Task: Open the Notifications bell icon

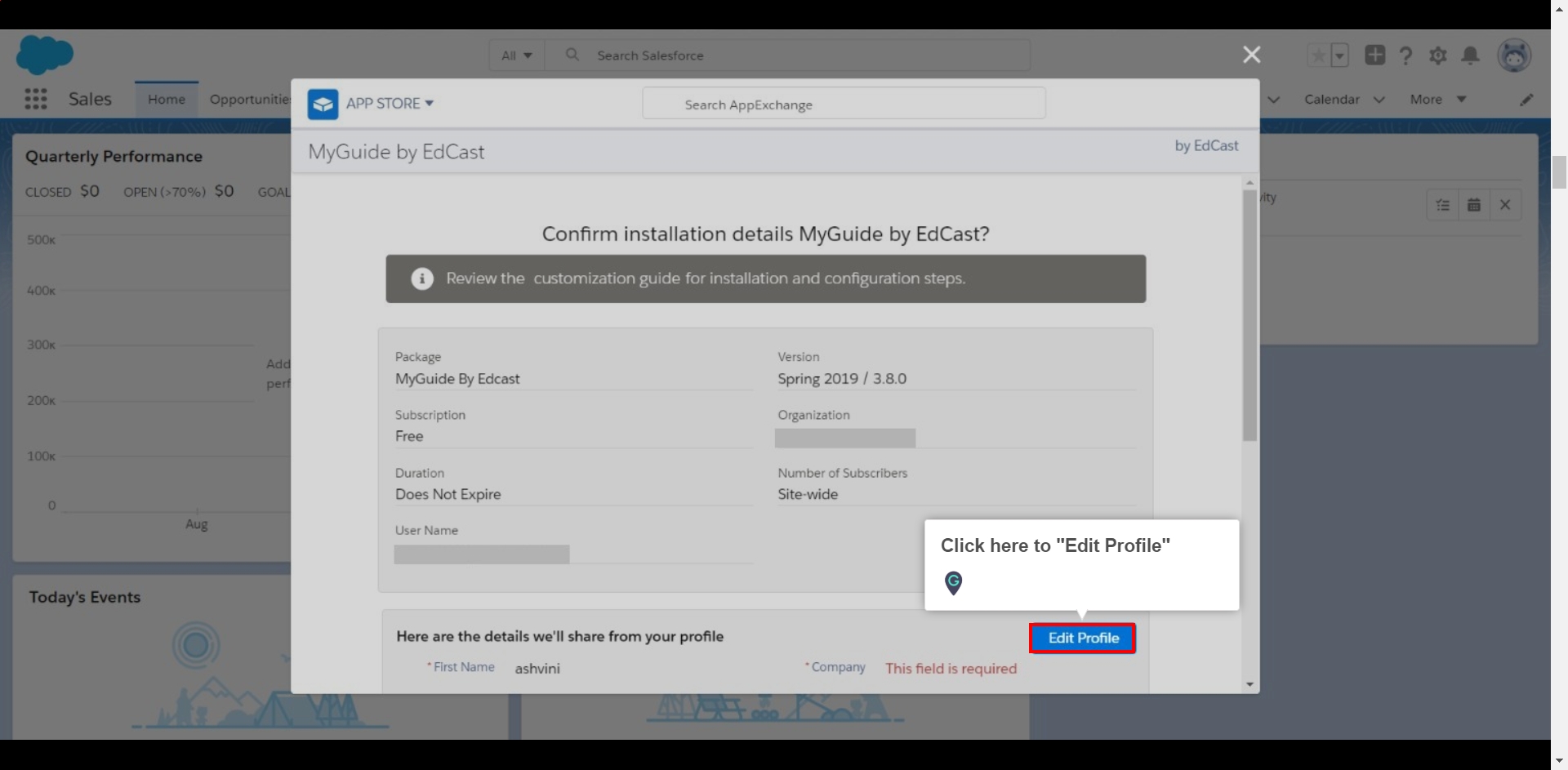Action: tap(1470, 56)
